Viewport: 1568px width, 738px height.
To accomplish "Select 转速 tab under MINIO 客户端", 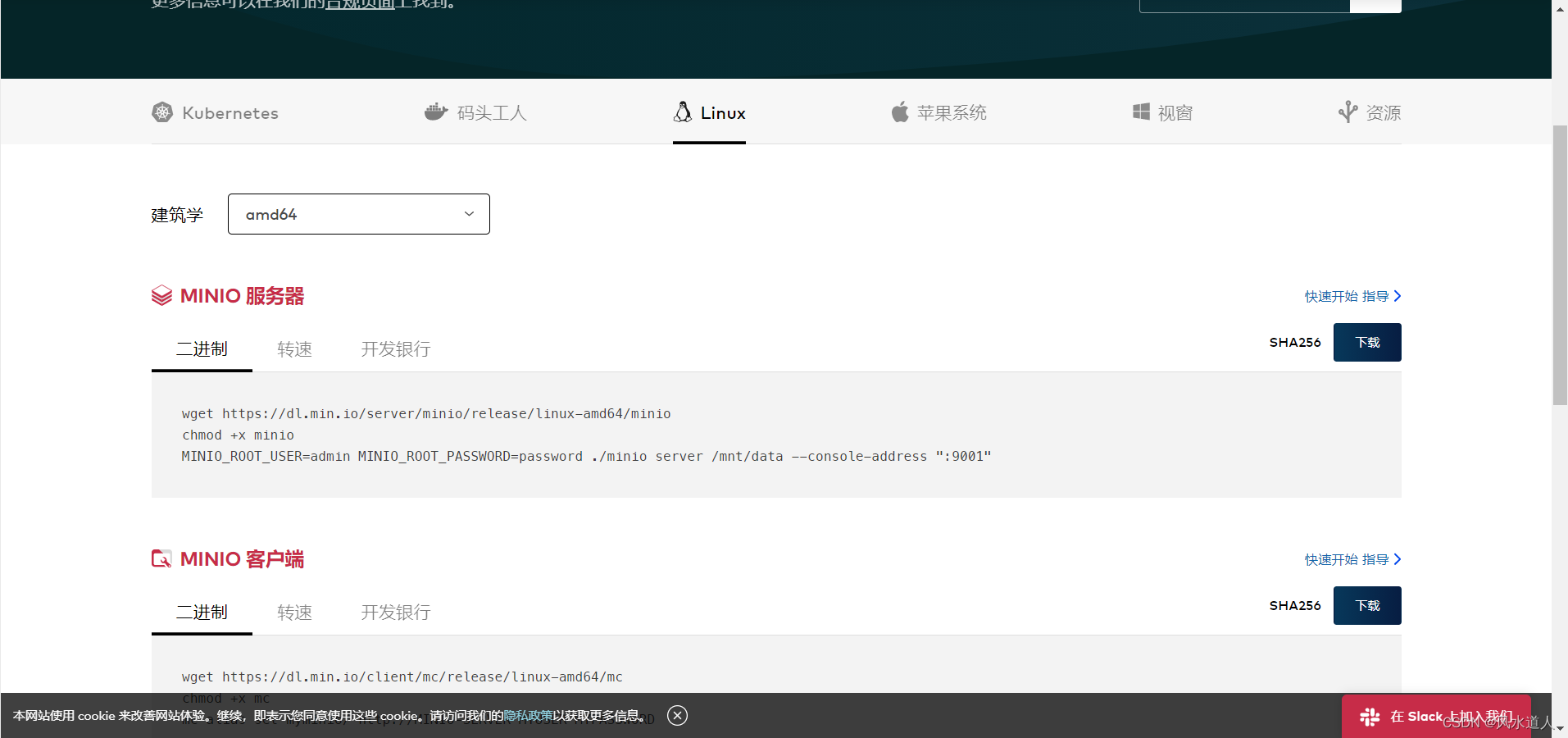I will pos(294,613).
